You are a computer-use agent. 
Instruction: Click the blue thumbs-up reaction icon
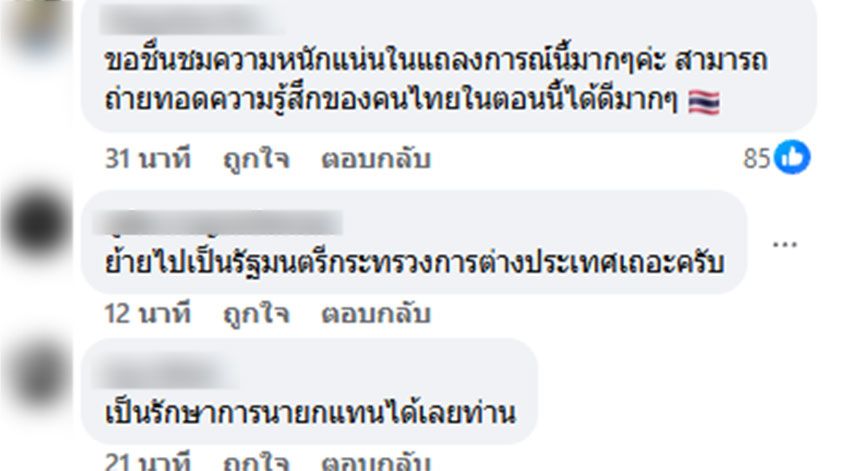tap(792, 157)
